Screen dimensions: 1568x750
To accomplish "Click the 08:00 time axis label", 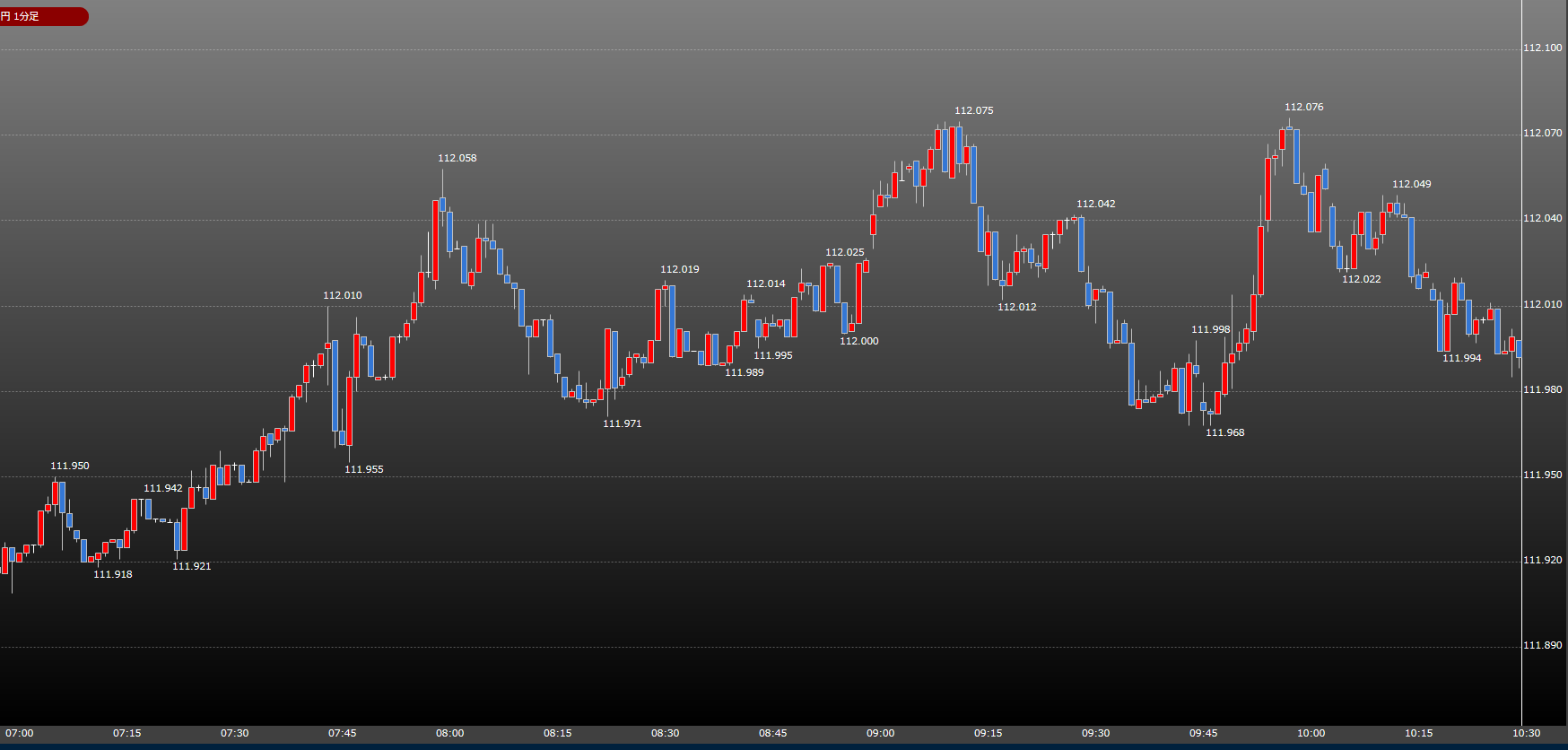I will tap(450, 733).
